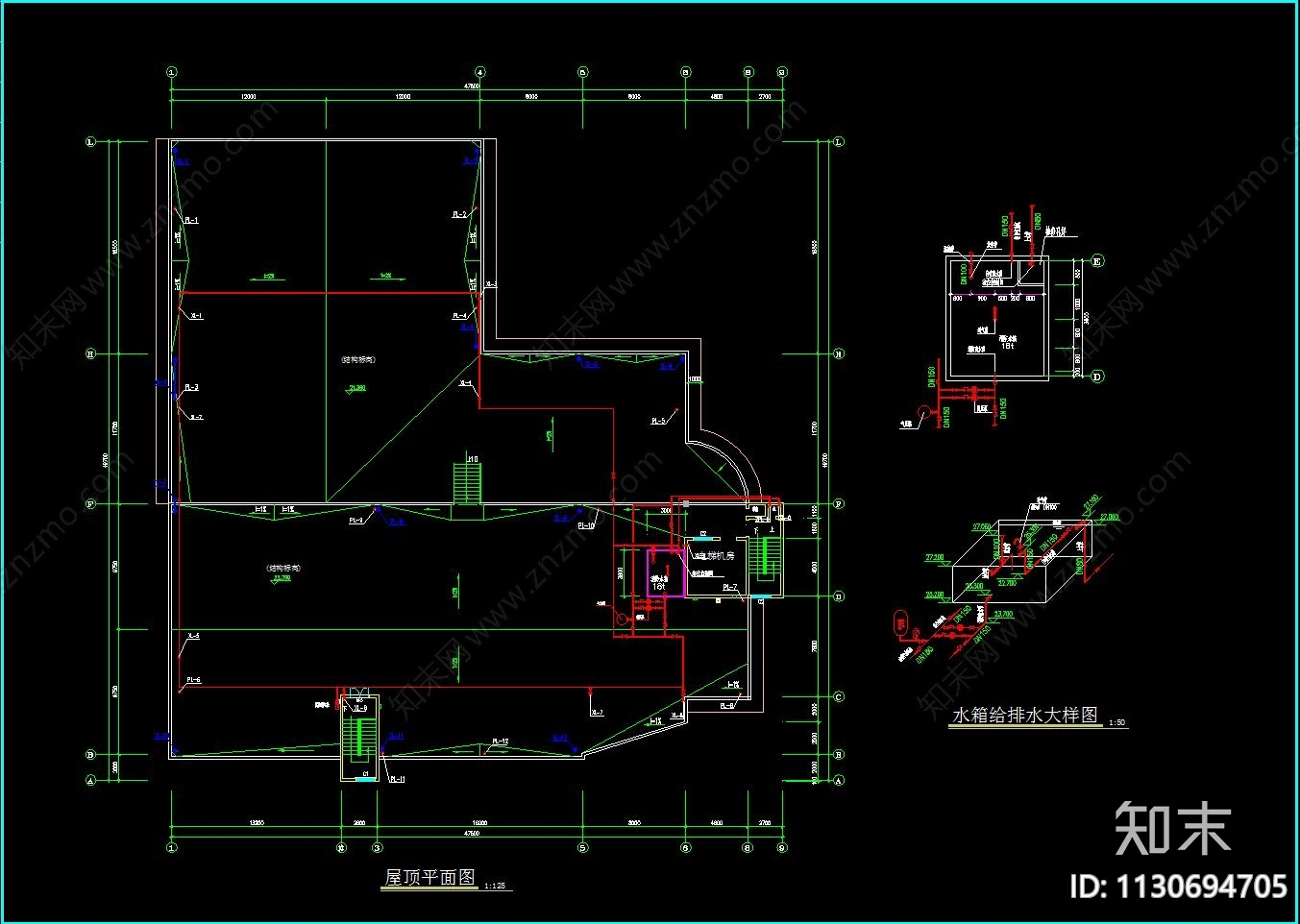
Task: Select the 27.000 elevation mark in isometric view
Action: (x=1110, y=517)
